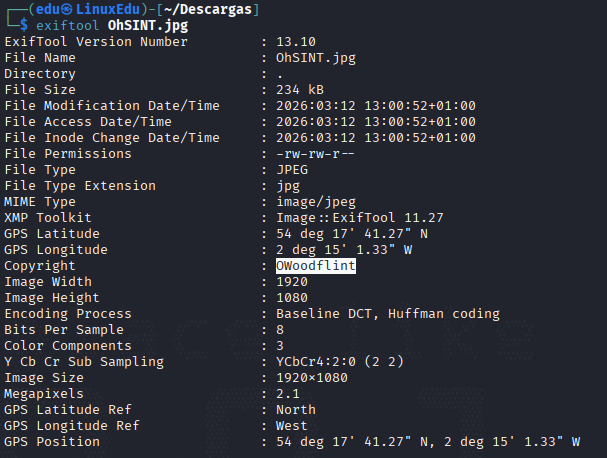This screenshot has height=458, width=607.
Task: Click the ~/Descargas directory in the prompt
Action: [x=207, y=9]
